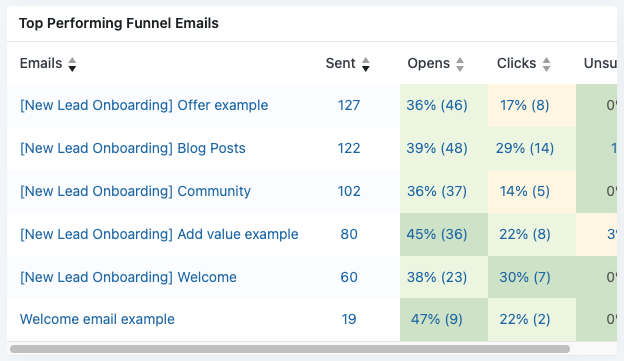
Task: Click the Sent column header label
Action: coord(340,64)
